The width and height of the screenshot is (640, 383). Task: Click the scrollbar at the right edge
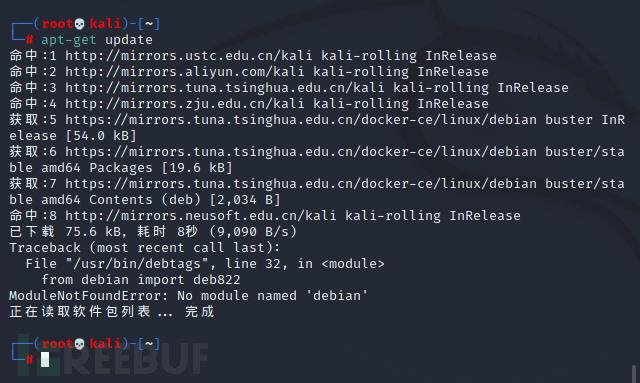pos(634,374)
